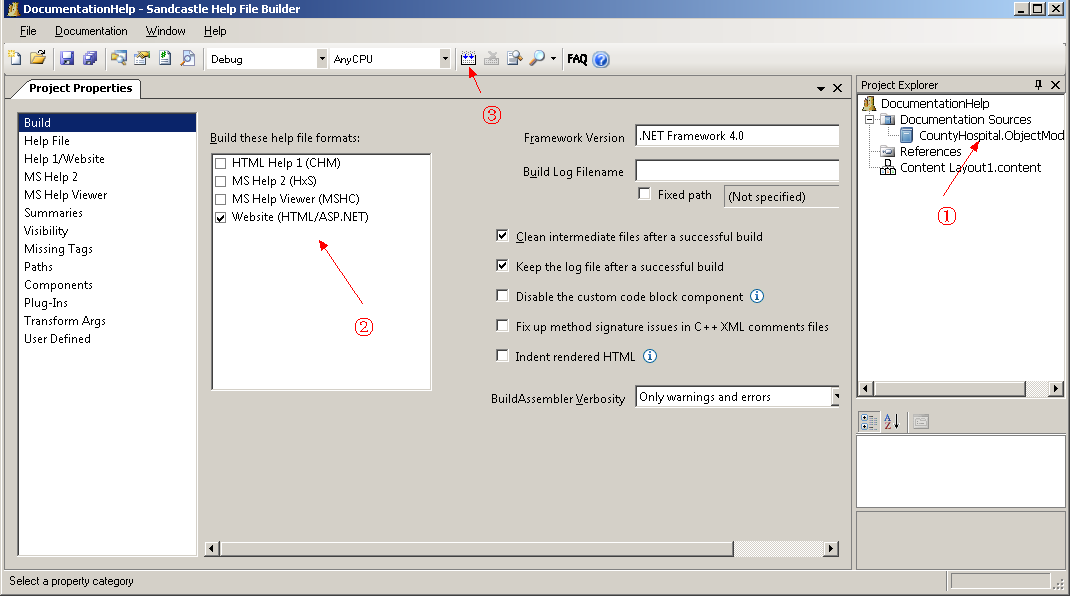
Task: Select CountyHospital.ObjectMod documentation source
Action: pos(991,135)
